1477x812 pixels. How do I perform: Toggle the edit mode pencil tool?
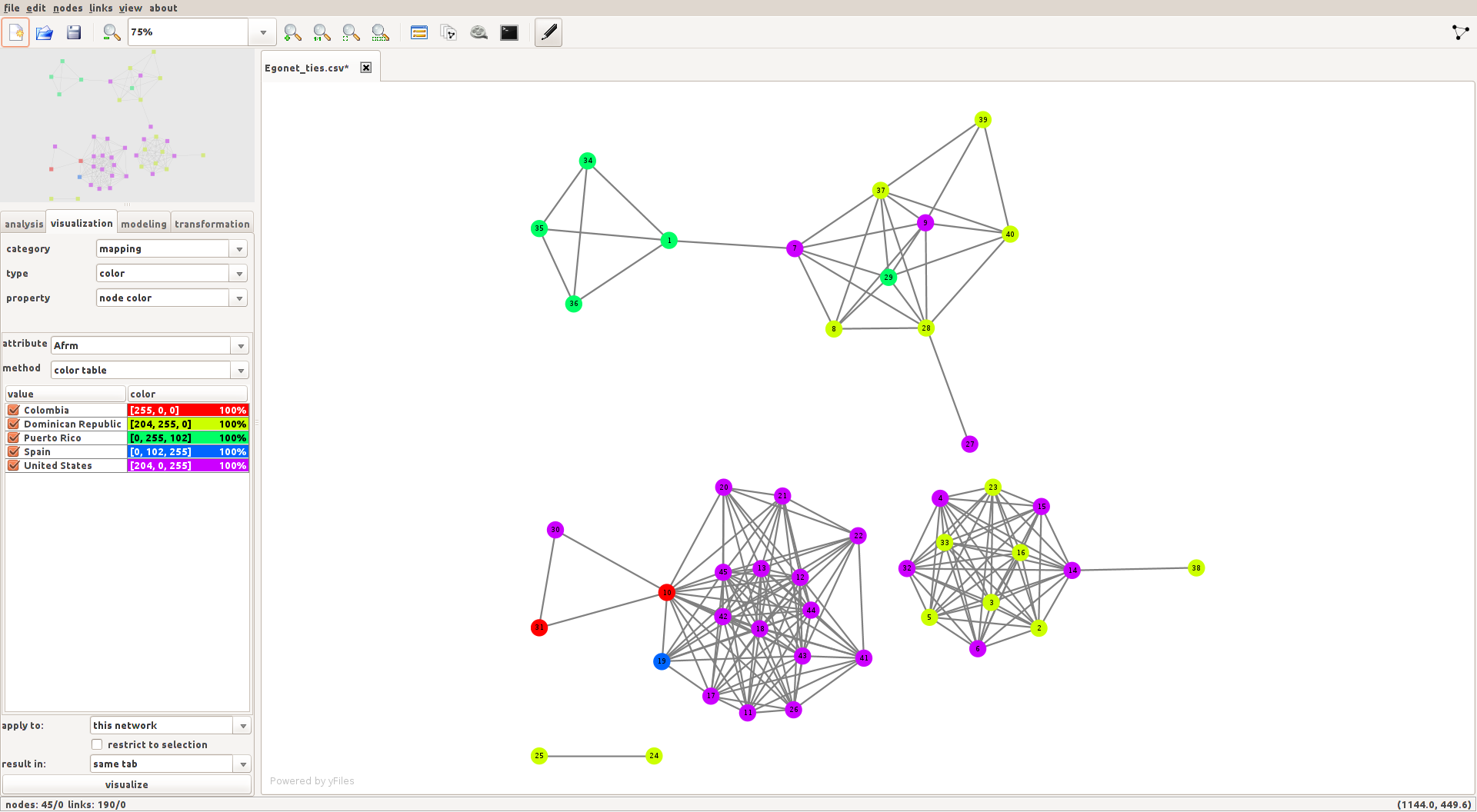pyautogui.click(x=548, y=32)
